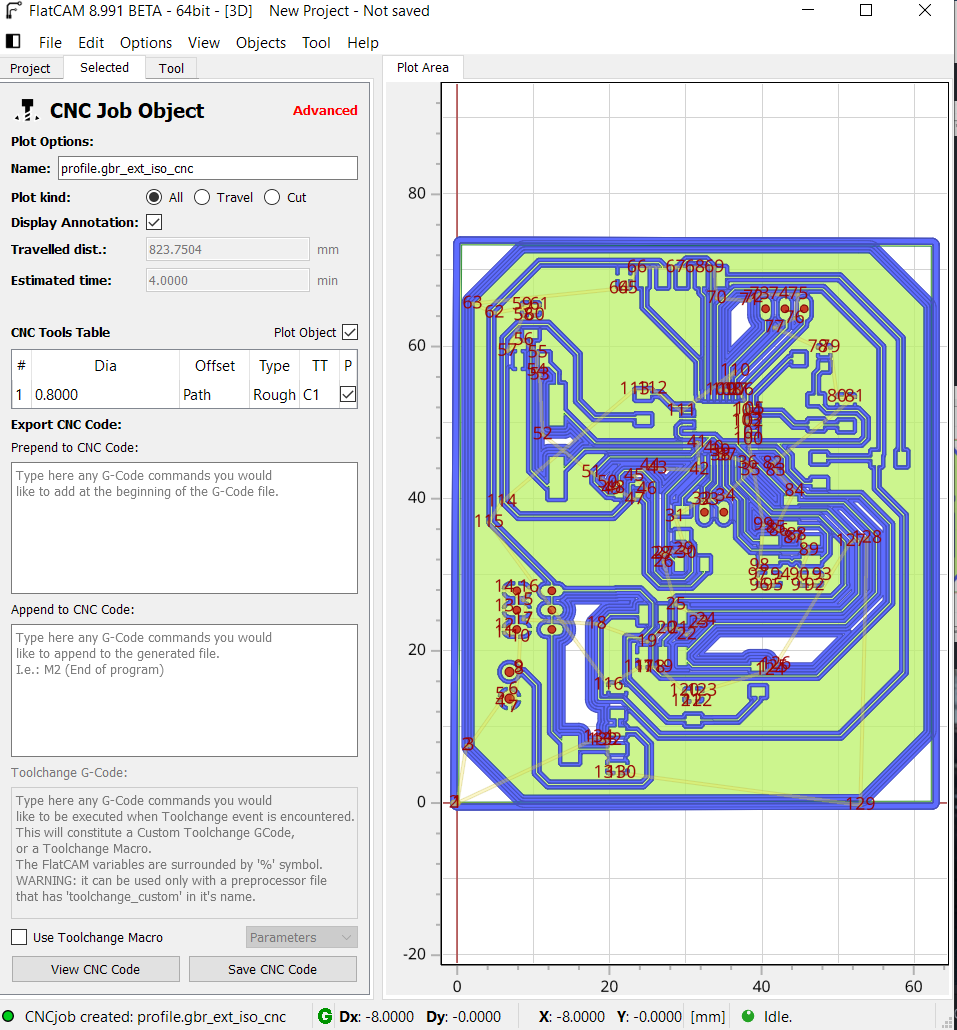
Task: Switch to the Selected tab
Action: pos(104,68)
